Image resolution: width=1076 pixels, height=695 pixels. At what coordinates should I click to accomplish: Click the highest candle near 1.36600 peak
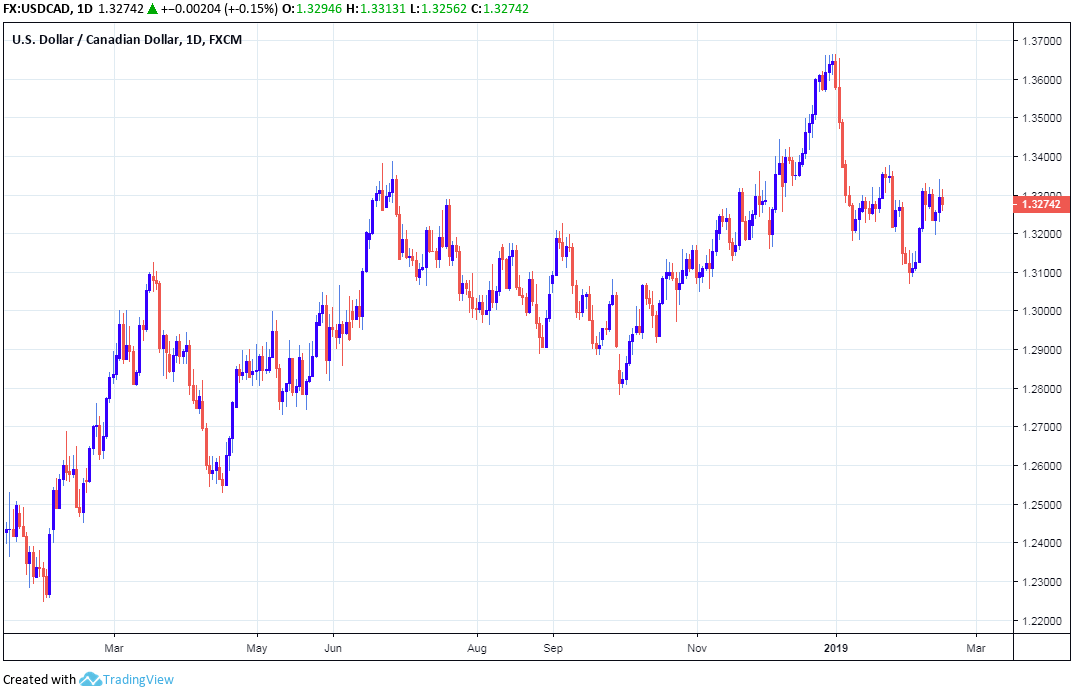pyautogui.click(x=832, y=66)
